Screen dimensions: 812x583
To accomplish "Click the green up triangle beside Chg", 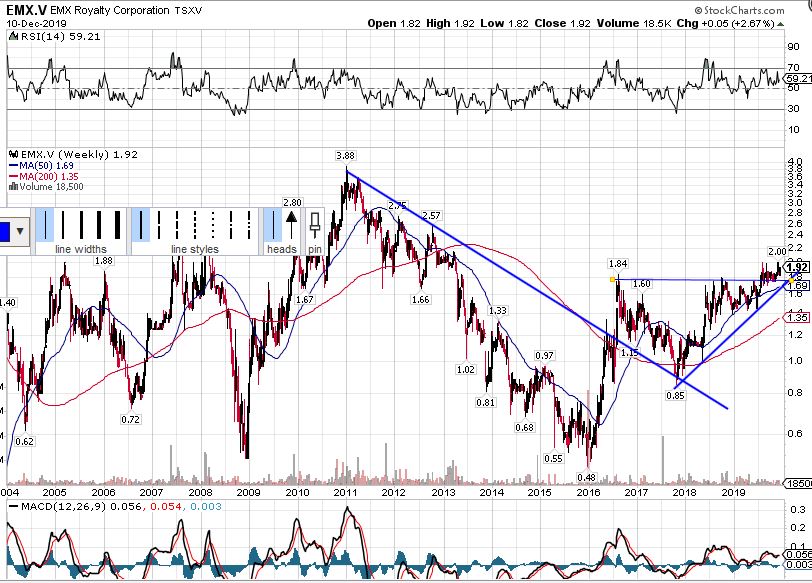I will (780, 24).
